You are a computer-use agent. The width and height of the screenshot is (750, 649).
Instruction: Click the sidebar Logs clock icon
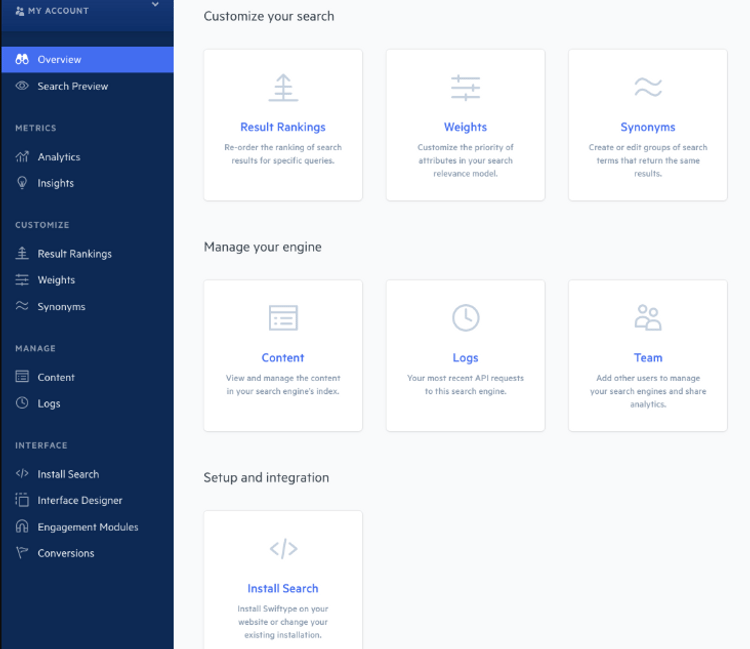22,403
